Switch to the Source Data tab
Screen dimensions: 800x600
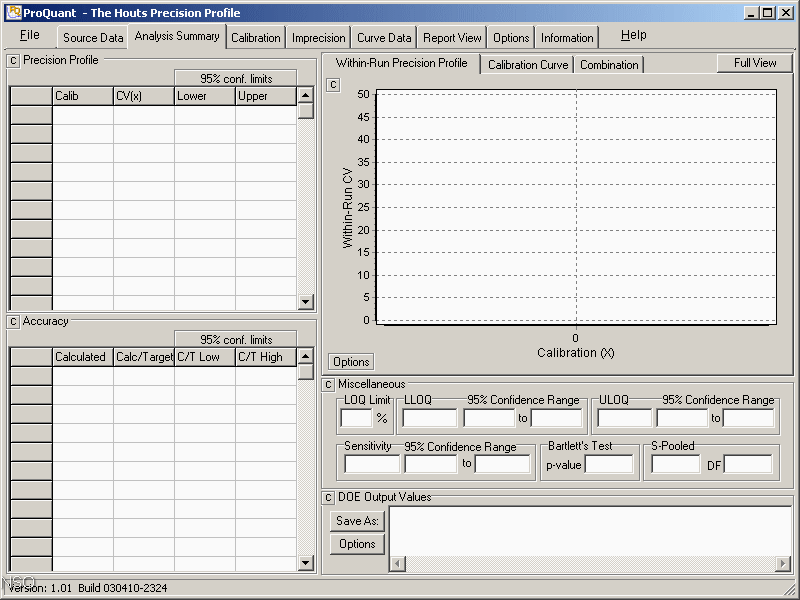[x=93, y=38]
